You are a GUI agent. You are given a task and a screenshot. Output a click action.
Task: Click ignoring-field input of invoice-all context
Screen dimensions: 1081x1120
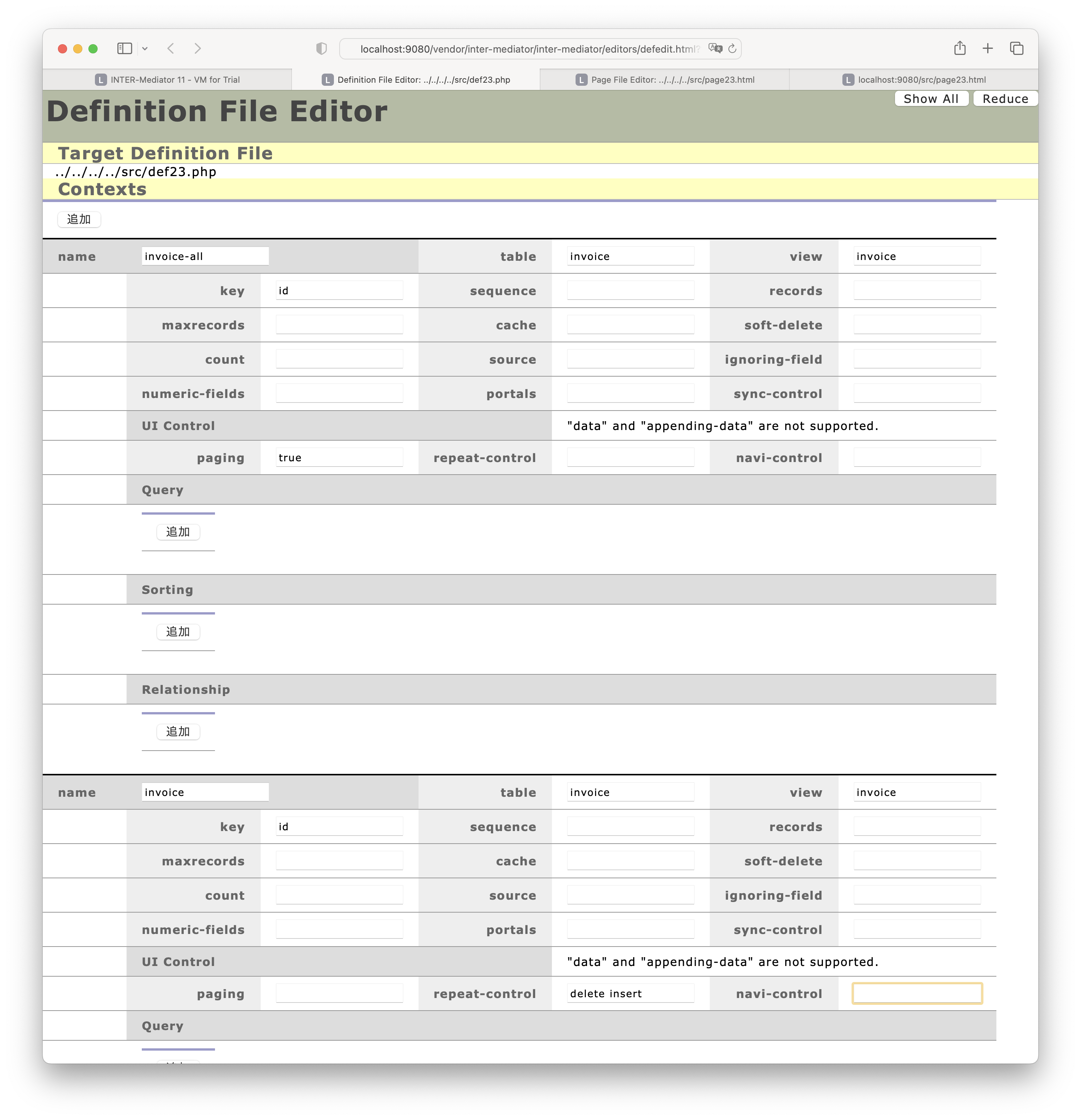click(x=917, y=359)
